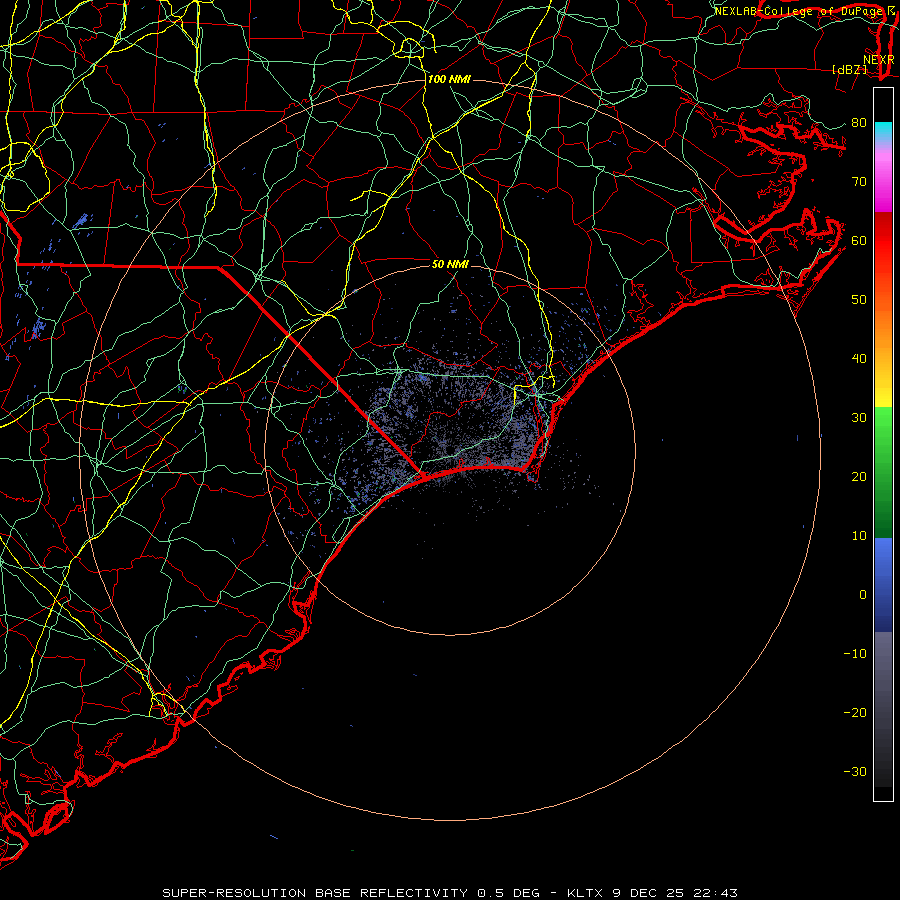900x900 pixels.
Task: Click the 10 value on the dBZ scale
Action: pos(859,536)
